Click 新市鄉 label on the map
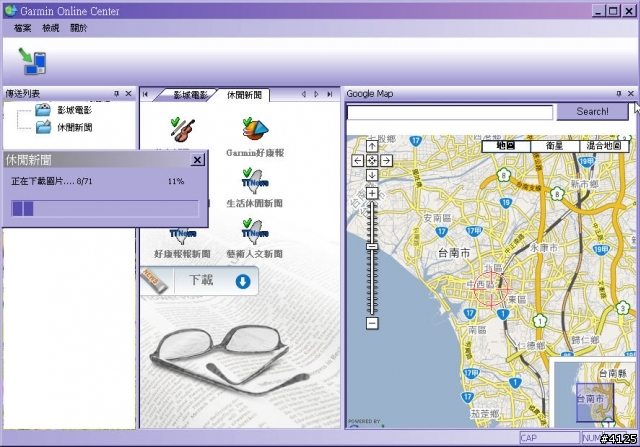 [584, 184]
